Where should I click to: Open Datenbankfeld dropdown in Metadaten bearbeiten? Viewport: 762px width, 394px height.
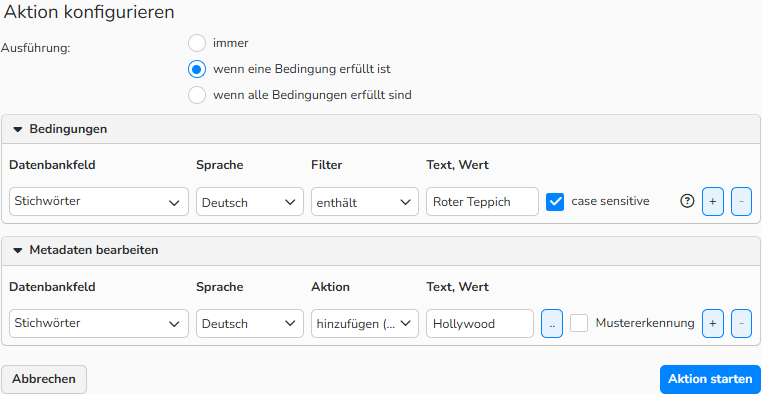click(99, 324)
